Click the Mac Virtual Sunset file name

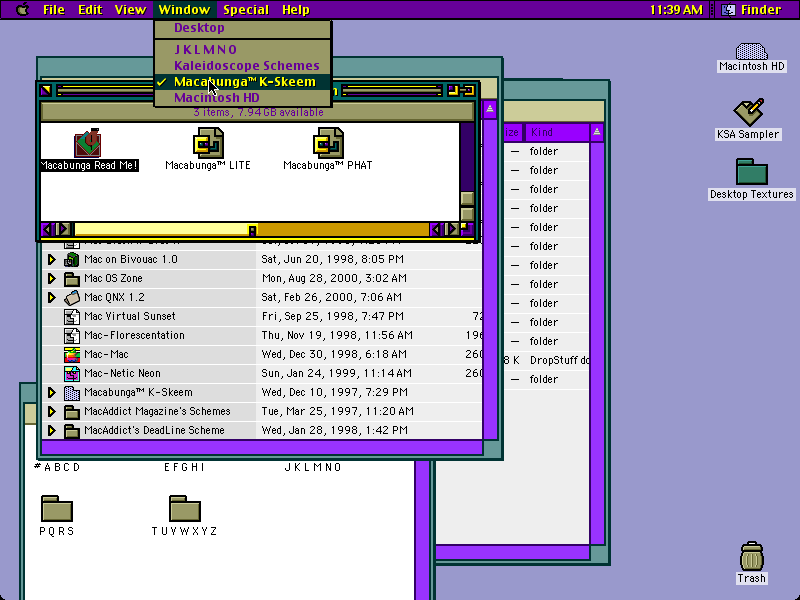[x=130, y=316]
